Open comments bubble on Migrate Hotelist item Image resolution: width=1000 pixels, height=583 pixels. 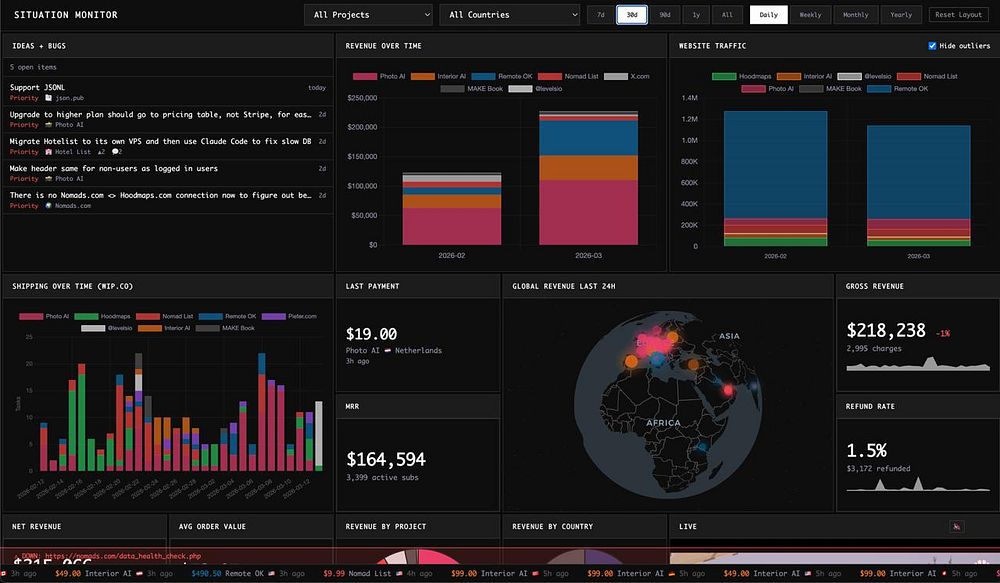click(117, 152)
